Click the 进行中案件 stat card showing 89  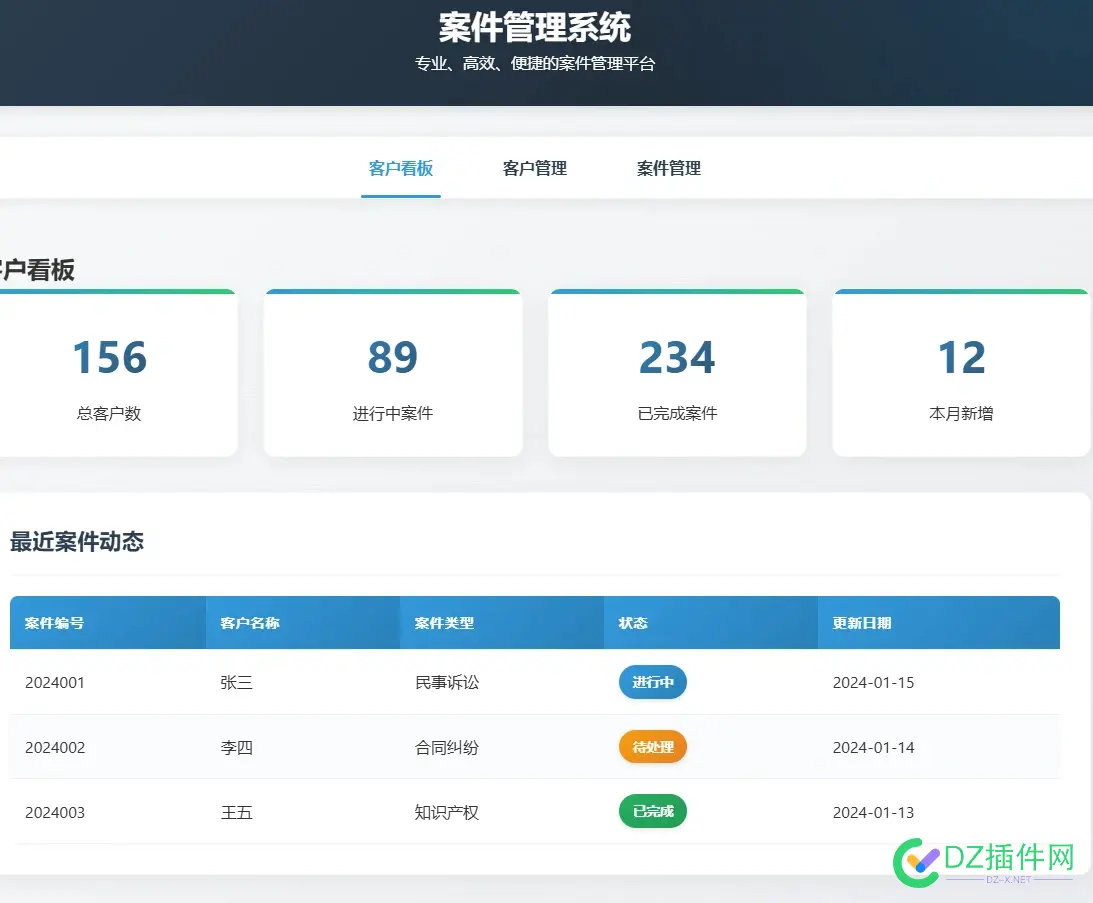[393, 374]
